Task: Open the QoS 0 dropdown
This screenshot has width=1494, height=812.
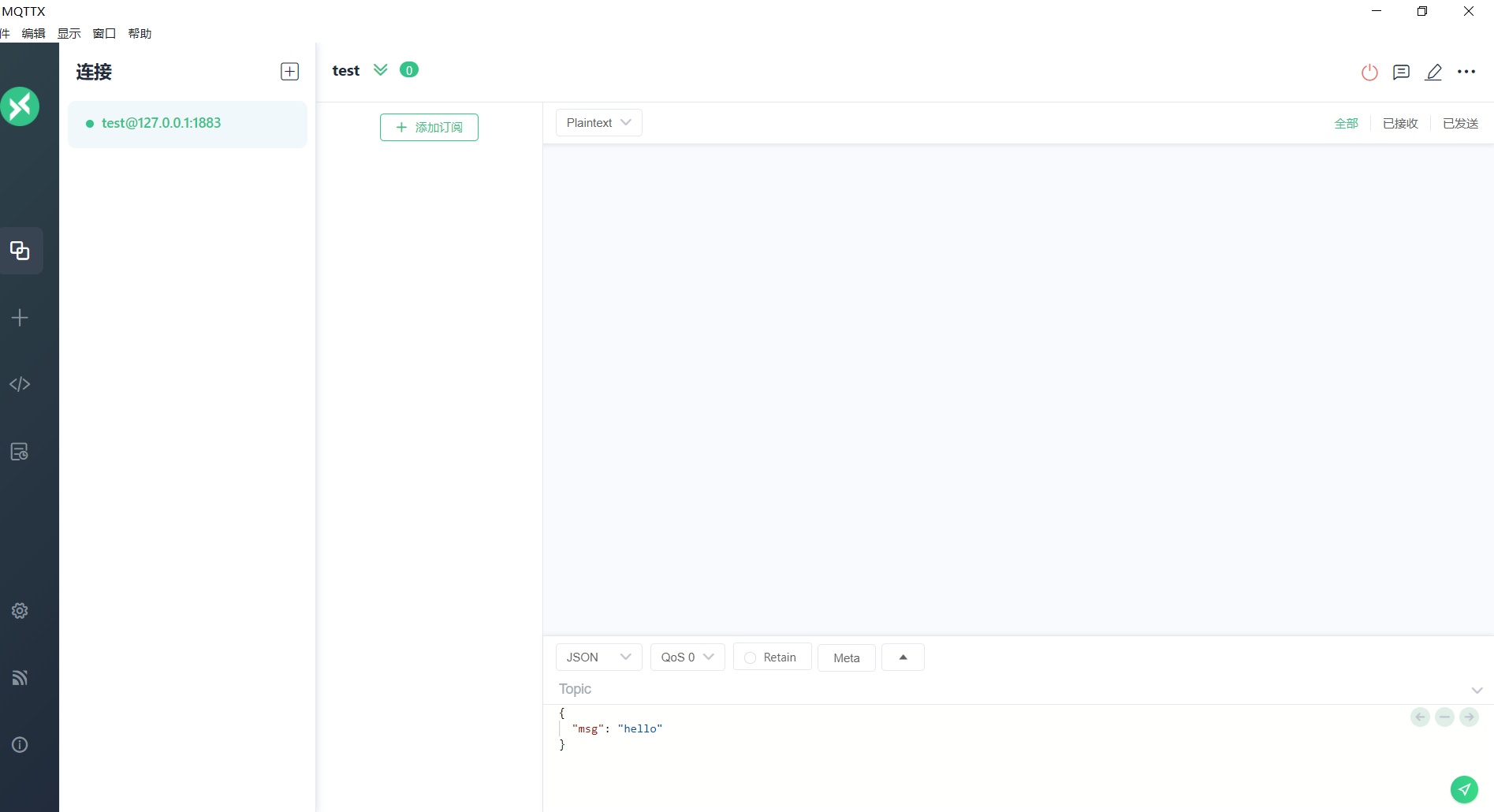Action: pyautogui.click(x=687, y=657)
